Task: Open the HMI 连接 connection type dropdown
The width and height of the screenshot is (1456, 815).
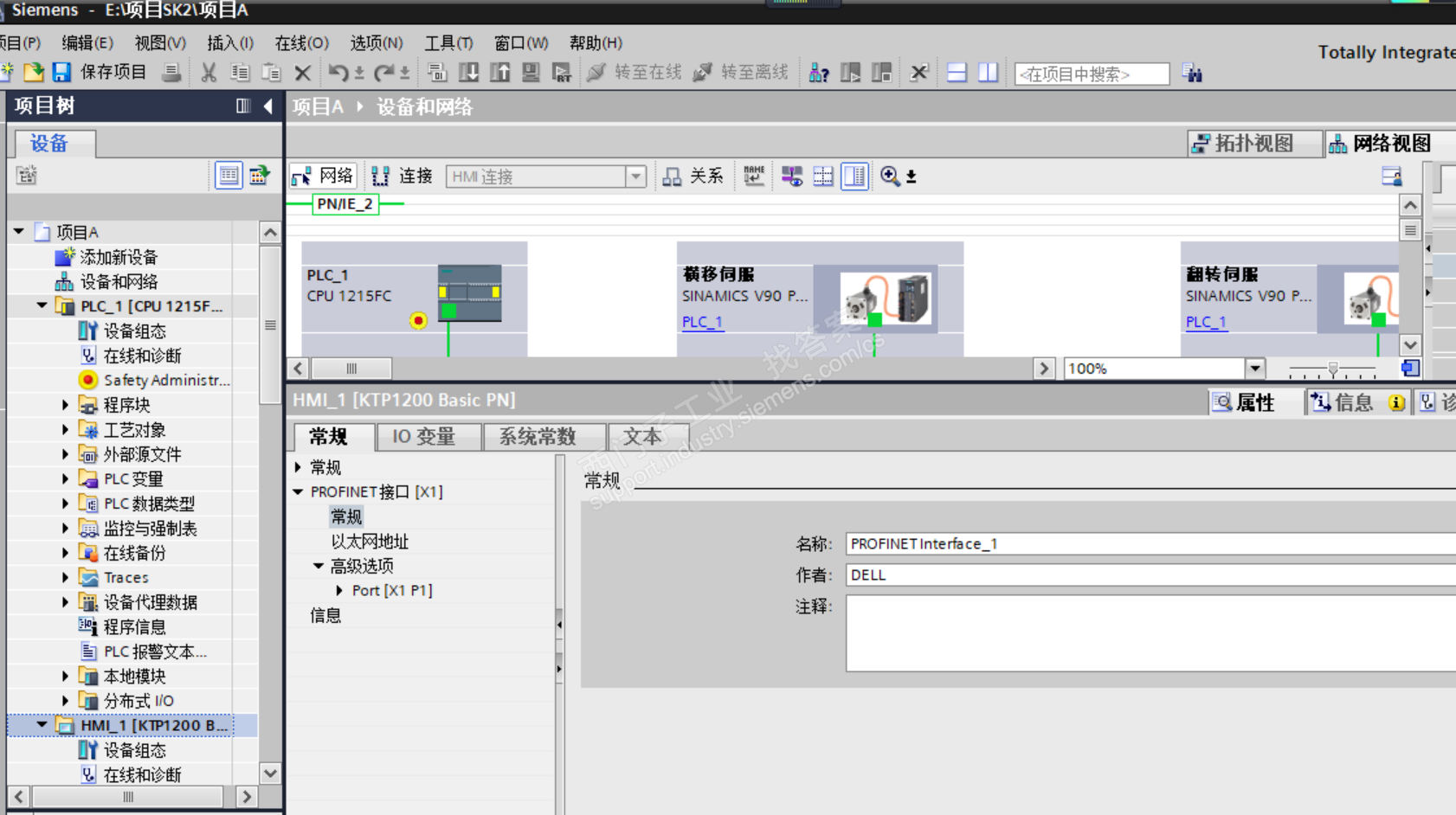Action: click(x=636, y=176)
